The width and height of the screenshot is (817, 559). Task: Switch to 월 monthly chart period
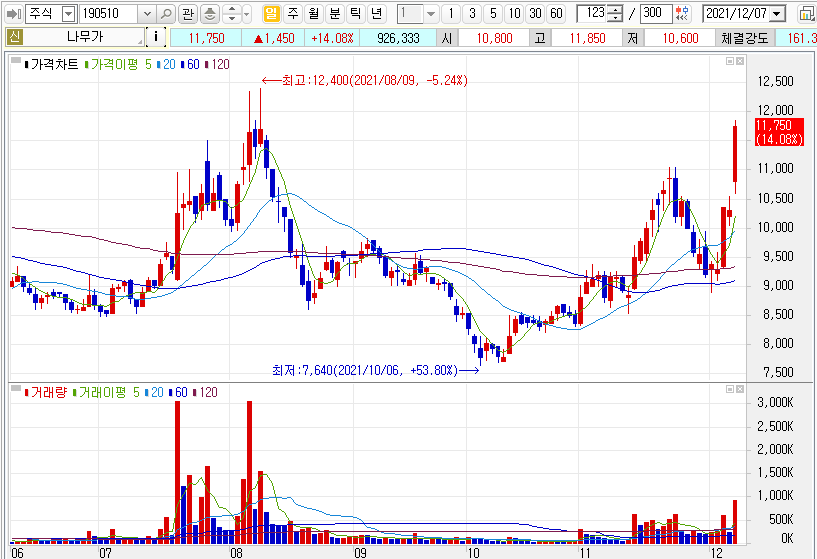pos(314,14)
